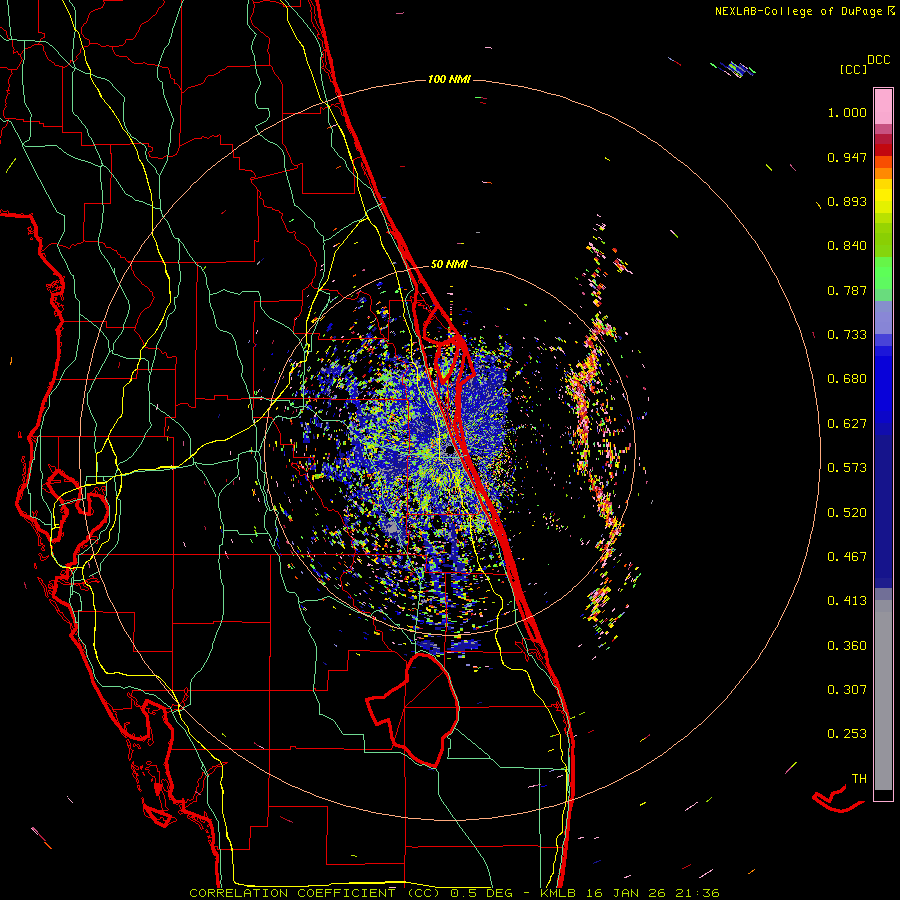Click the Correlation Coefficient product caption
Viewport: 900px width, 900px height.
[x=453, y=893]
